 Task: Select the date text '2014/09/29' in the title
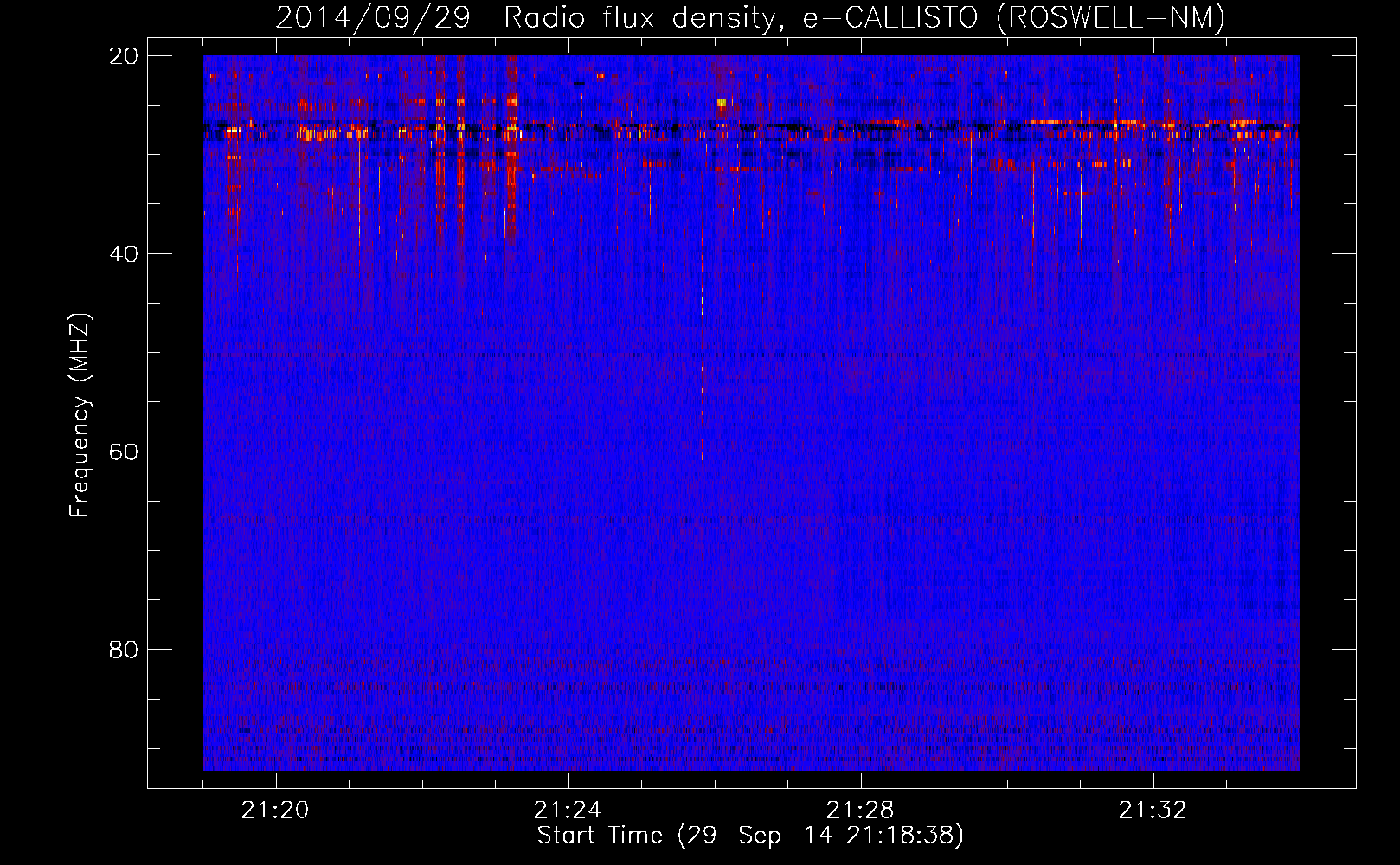pos(373,18)
